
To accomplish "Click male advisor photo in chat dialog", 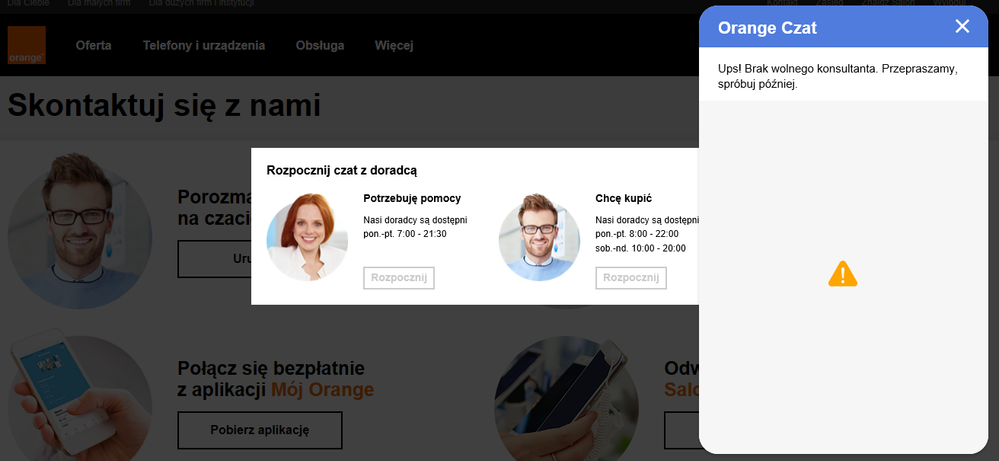I will 539,238.
